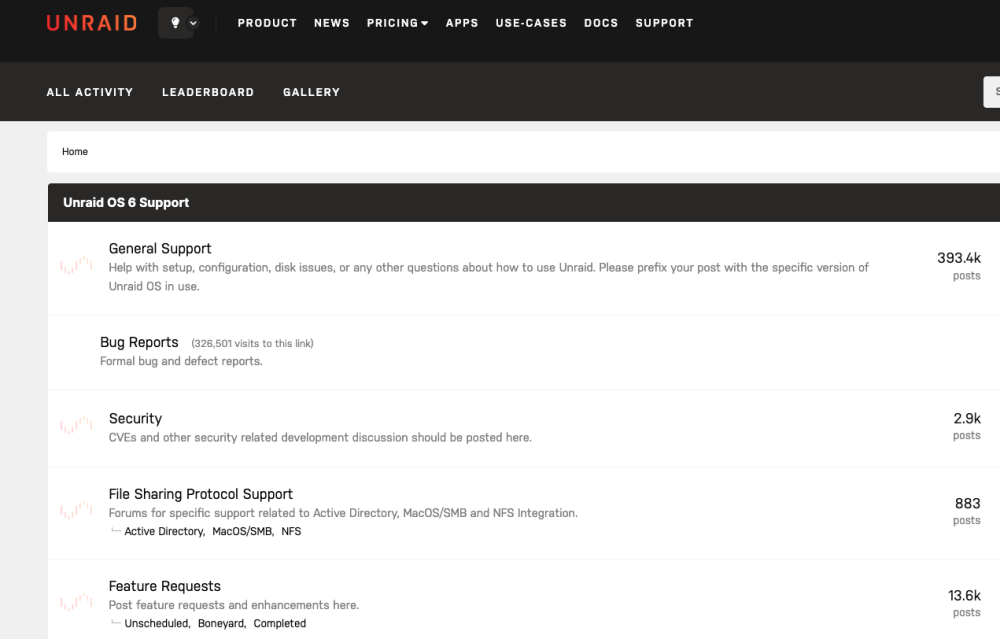Open the Unraid OS 6 Support category header
Viewport: 1000px width, 639px height.
coord(126,203)
